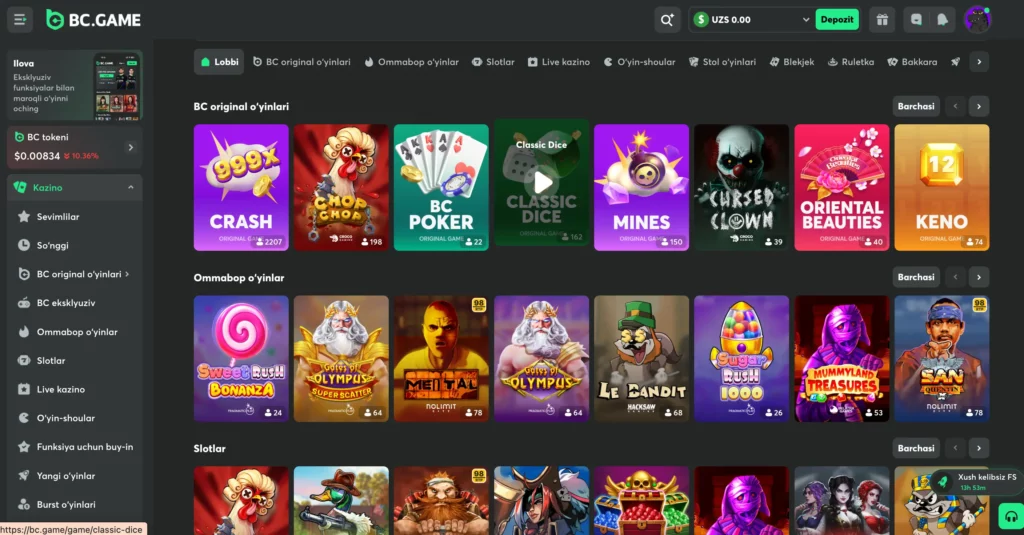Open the Le Bandit game thumbnail
The height and width of the screenshot is (535, 1024).
(641, 359)
